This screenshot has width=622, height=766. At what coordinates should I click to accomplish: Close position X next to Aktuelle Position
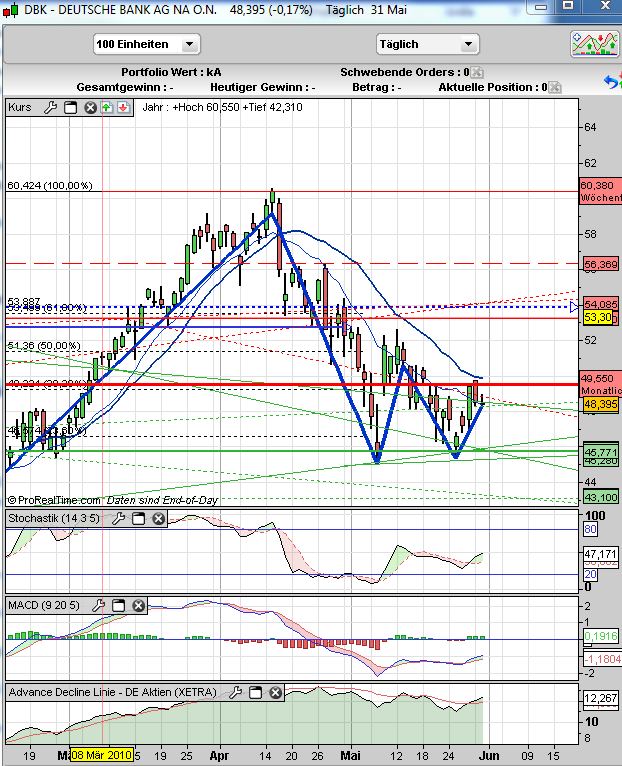click(555, 87)
